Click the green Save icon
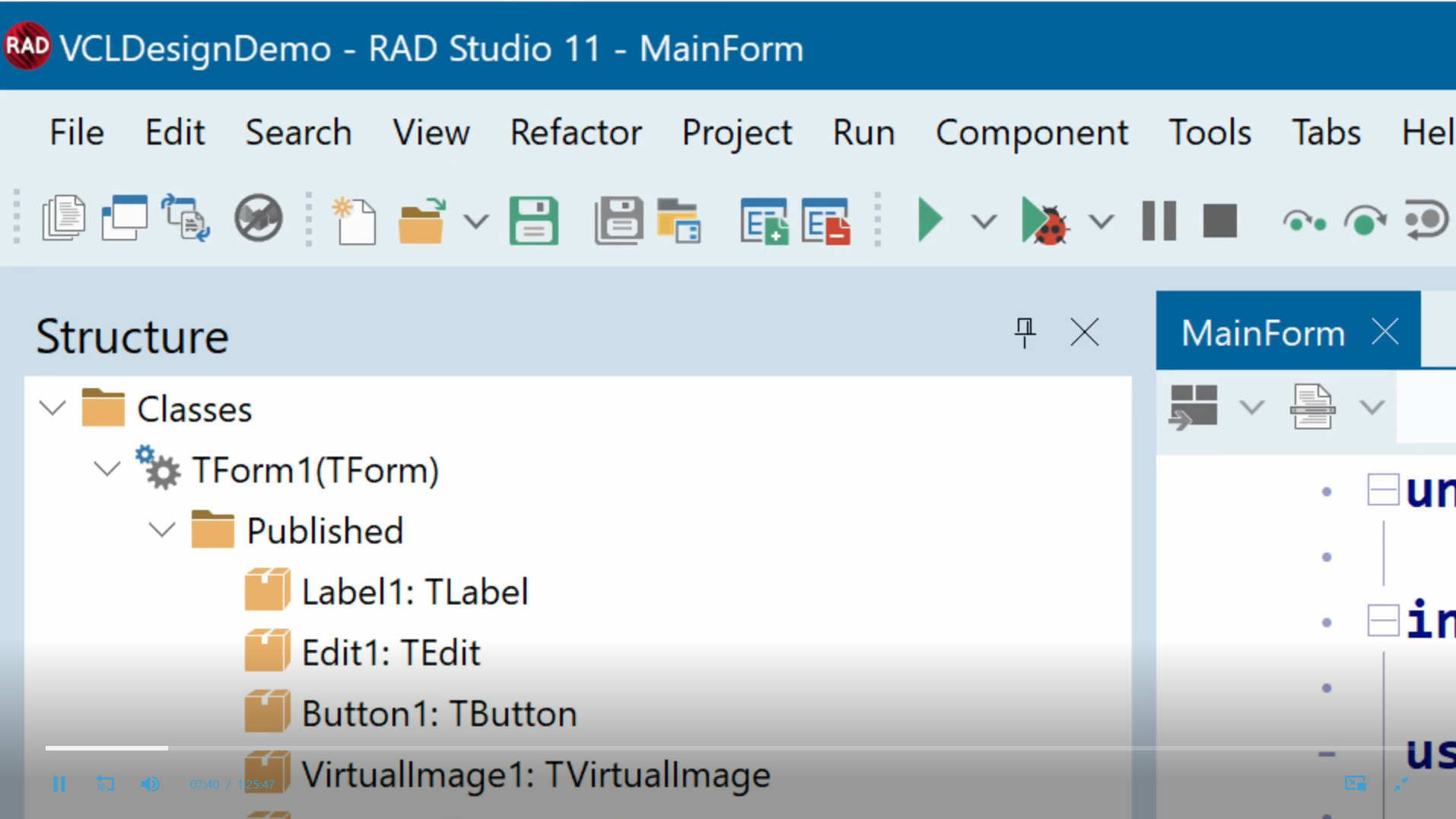 point(534,221)
